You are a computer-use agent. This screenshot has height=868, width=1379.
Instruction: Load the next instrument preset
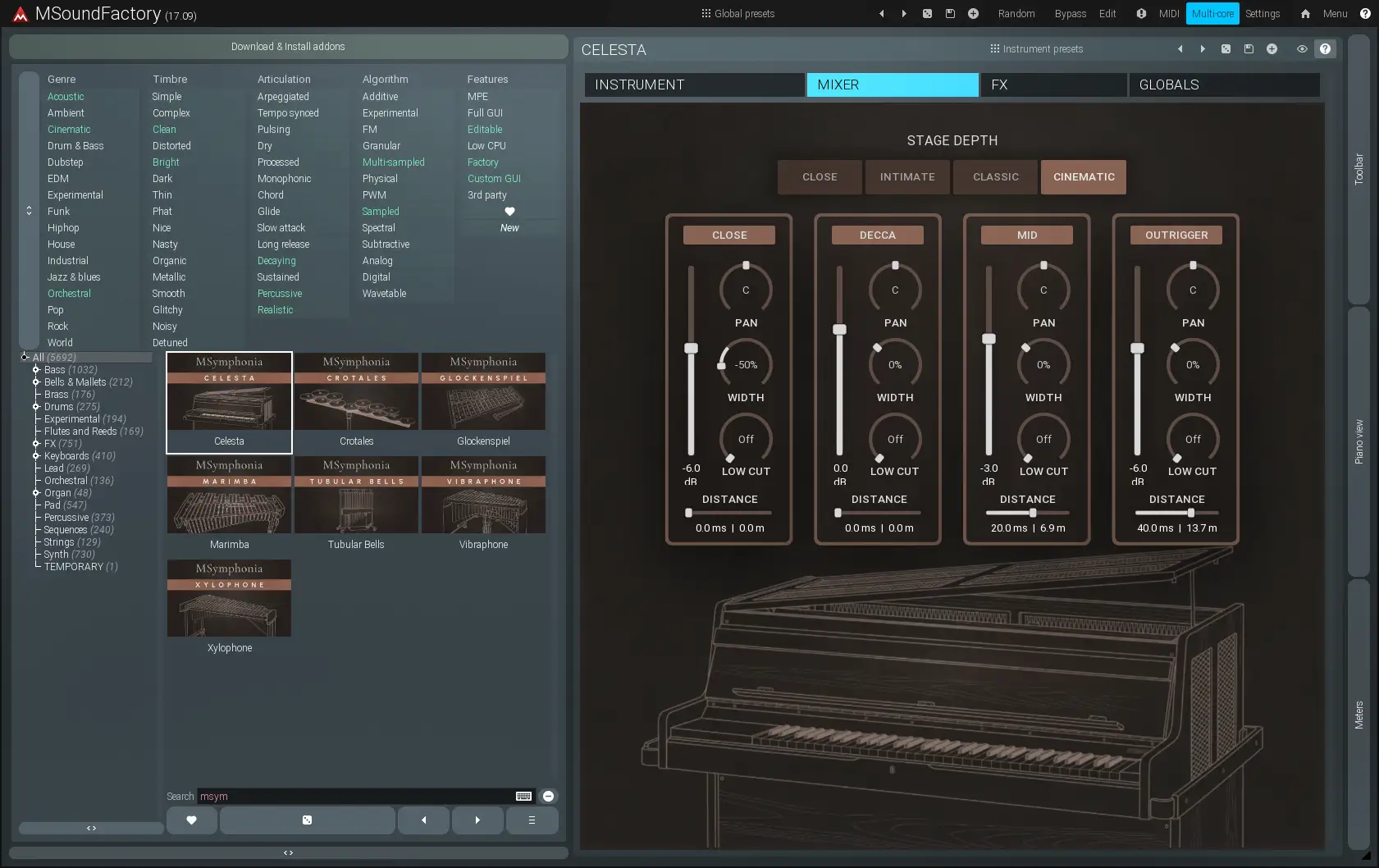click(1203, 49)
